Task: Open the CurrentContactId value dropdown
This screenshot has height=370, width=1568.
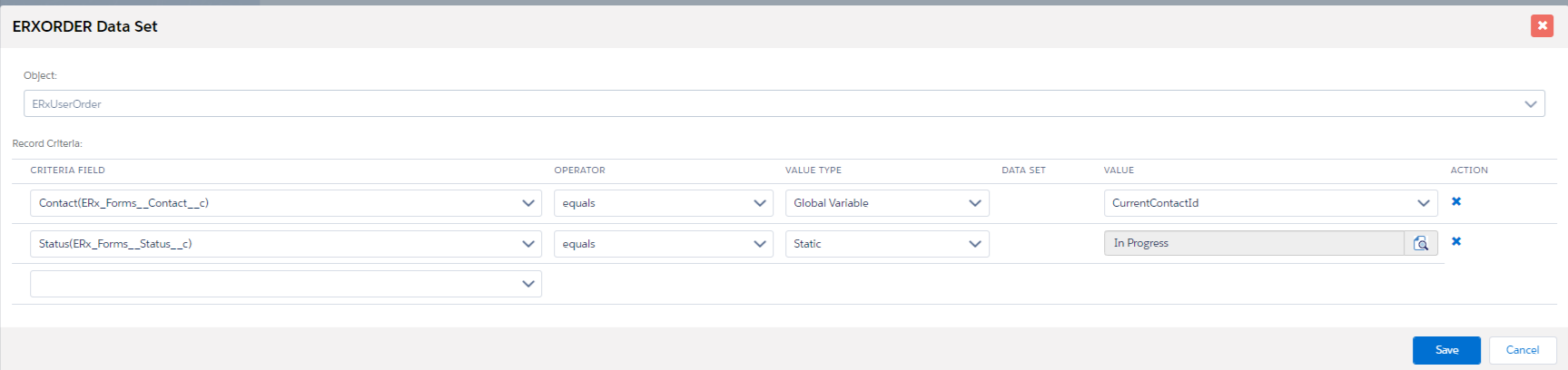Action: pos(1270,203)
